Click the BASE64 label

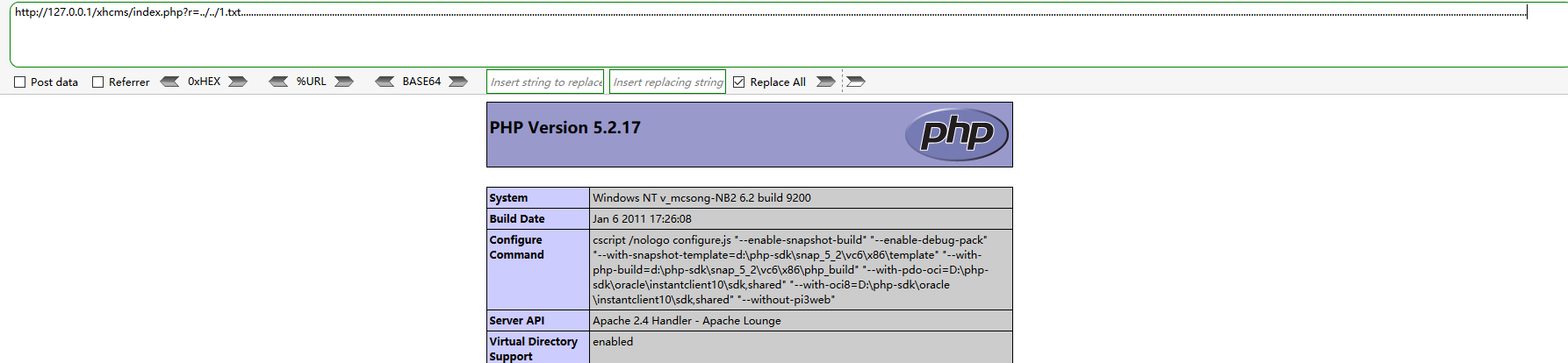click(x=421, y=82)
